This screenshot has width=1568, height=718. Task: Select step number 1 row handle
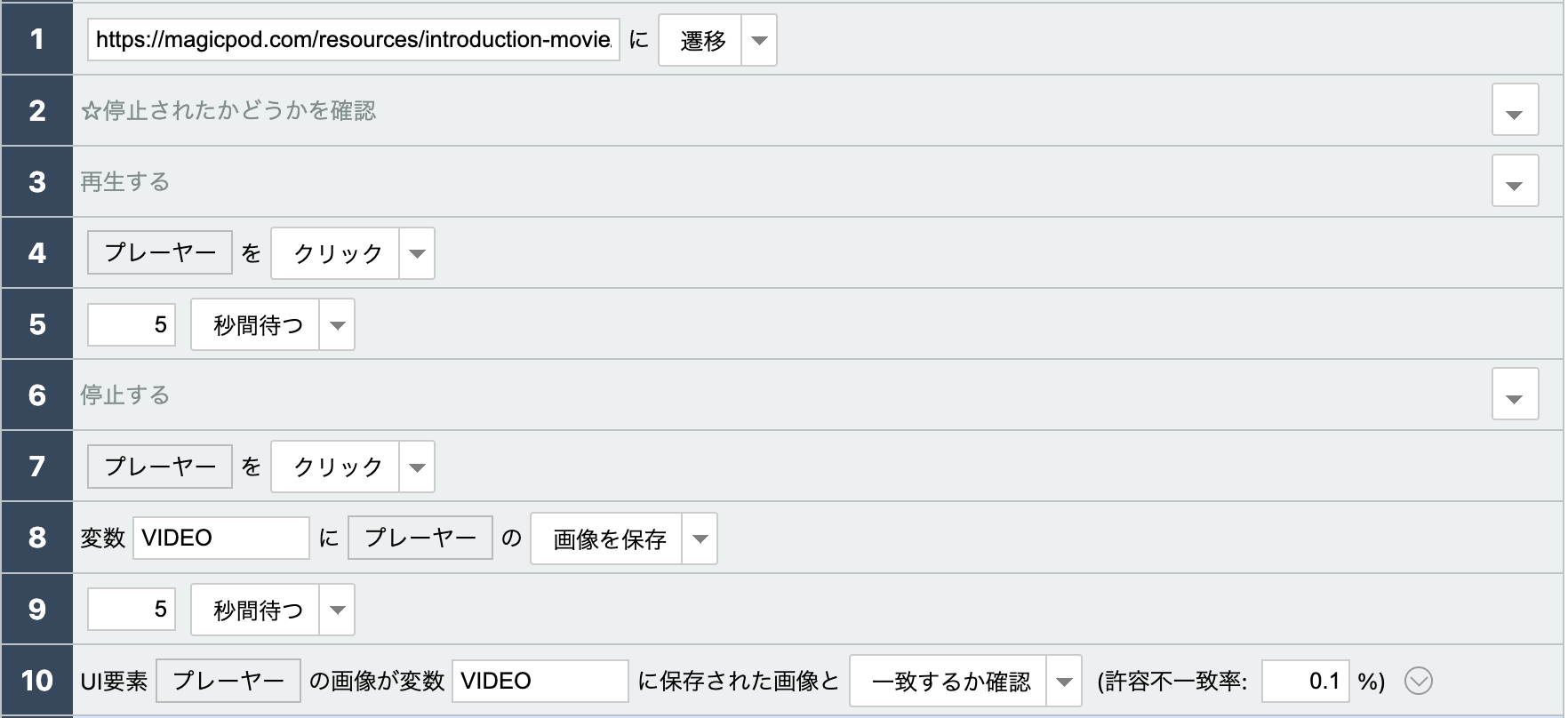coord(36,38)
